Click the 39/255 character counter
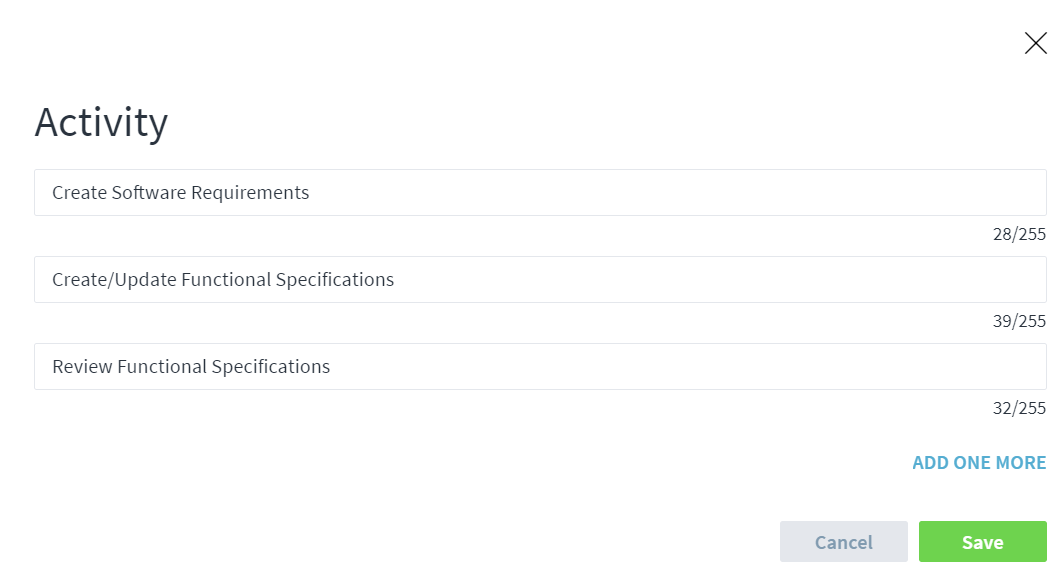Image resolution: width=1060 pixels, height=585 pixels. click(x=1019, y=321)
